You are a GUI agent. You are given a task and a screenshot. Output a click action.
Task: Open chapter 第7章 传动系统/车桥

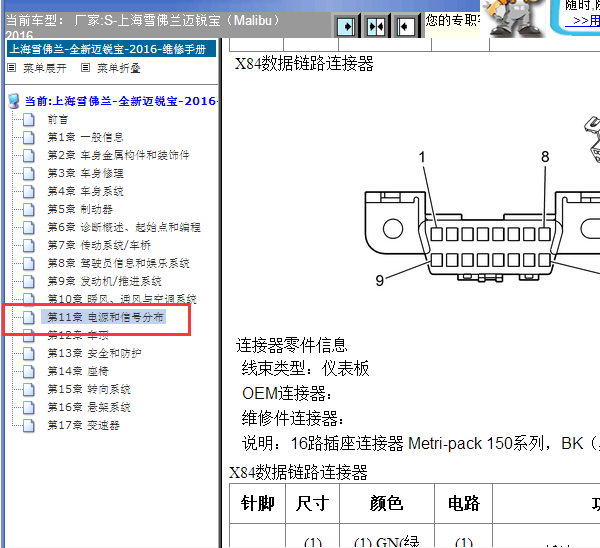99,245
